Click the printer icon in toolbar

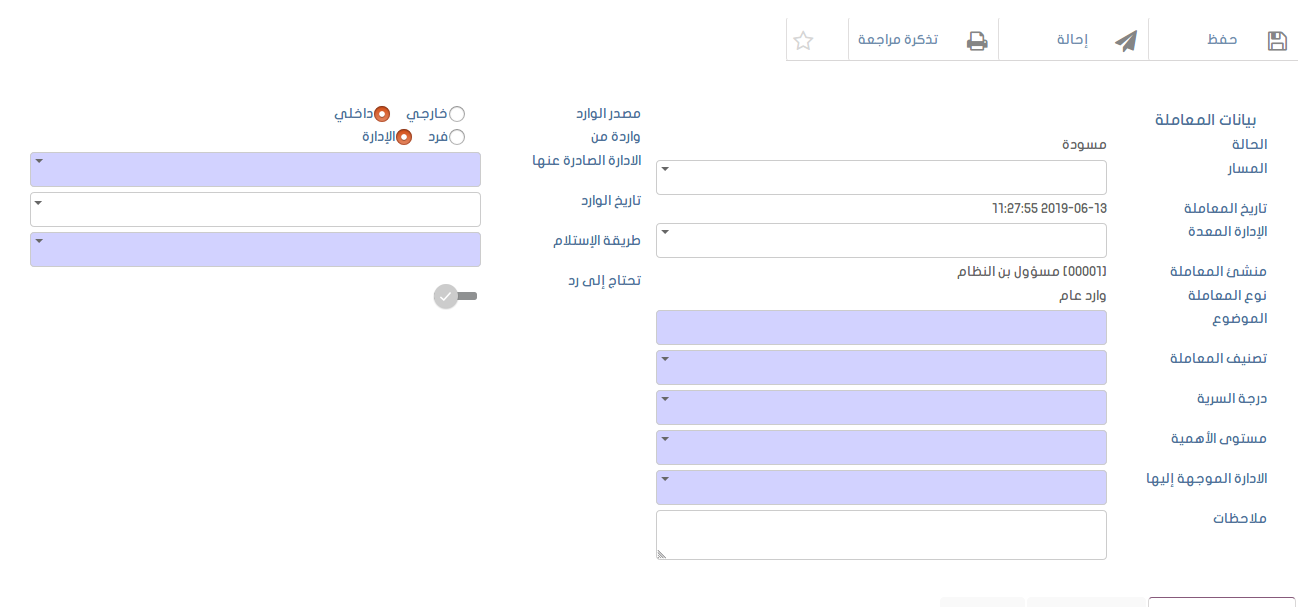tap(976, 41)
